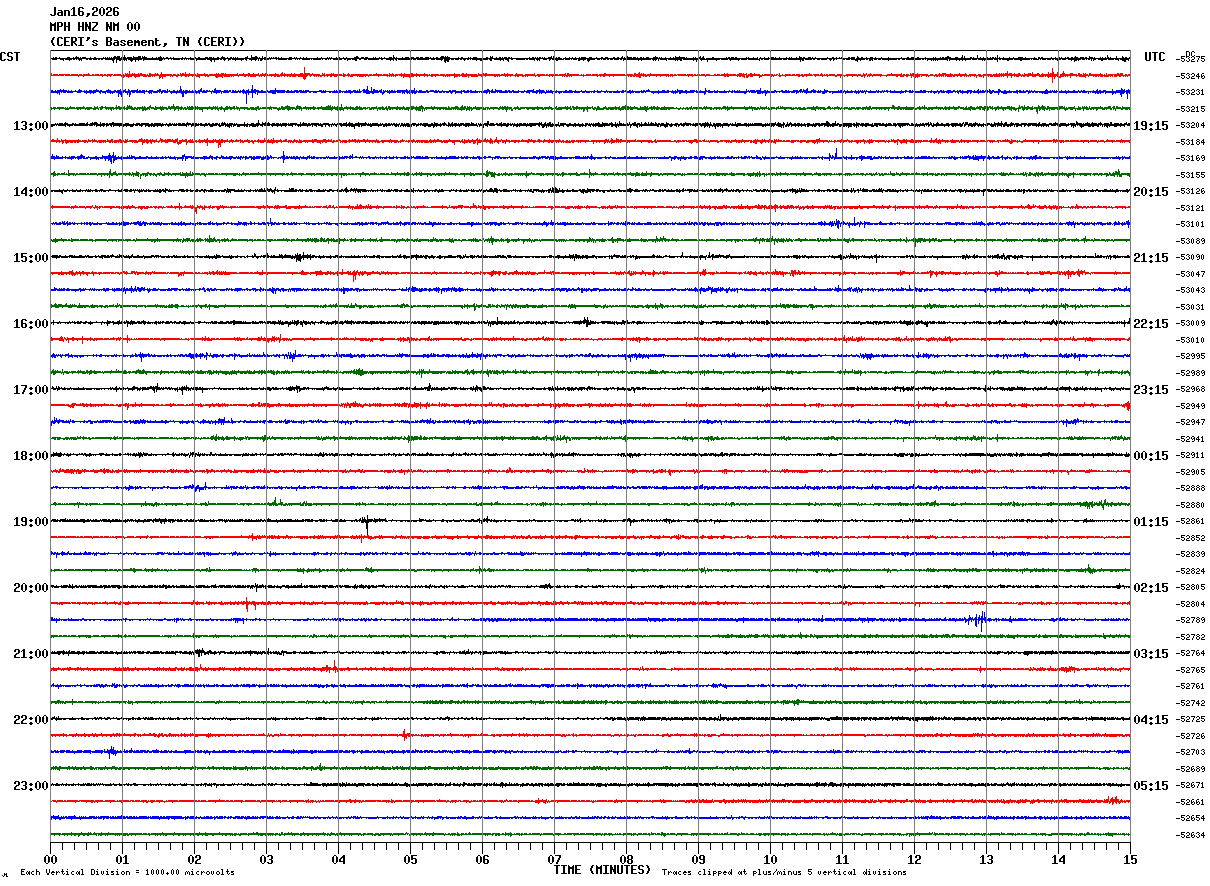The image size is (1210, 886).
Task: Click the DC offset value -52968
Action: (x=1190, y=389)
